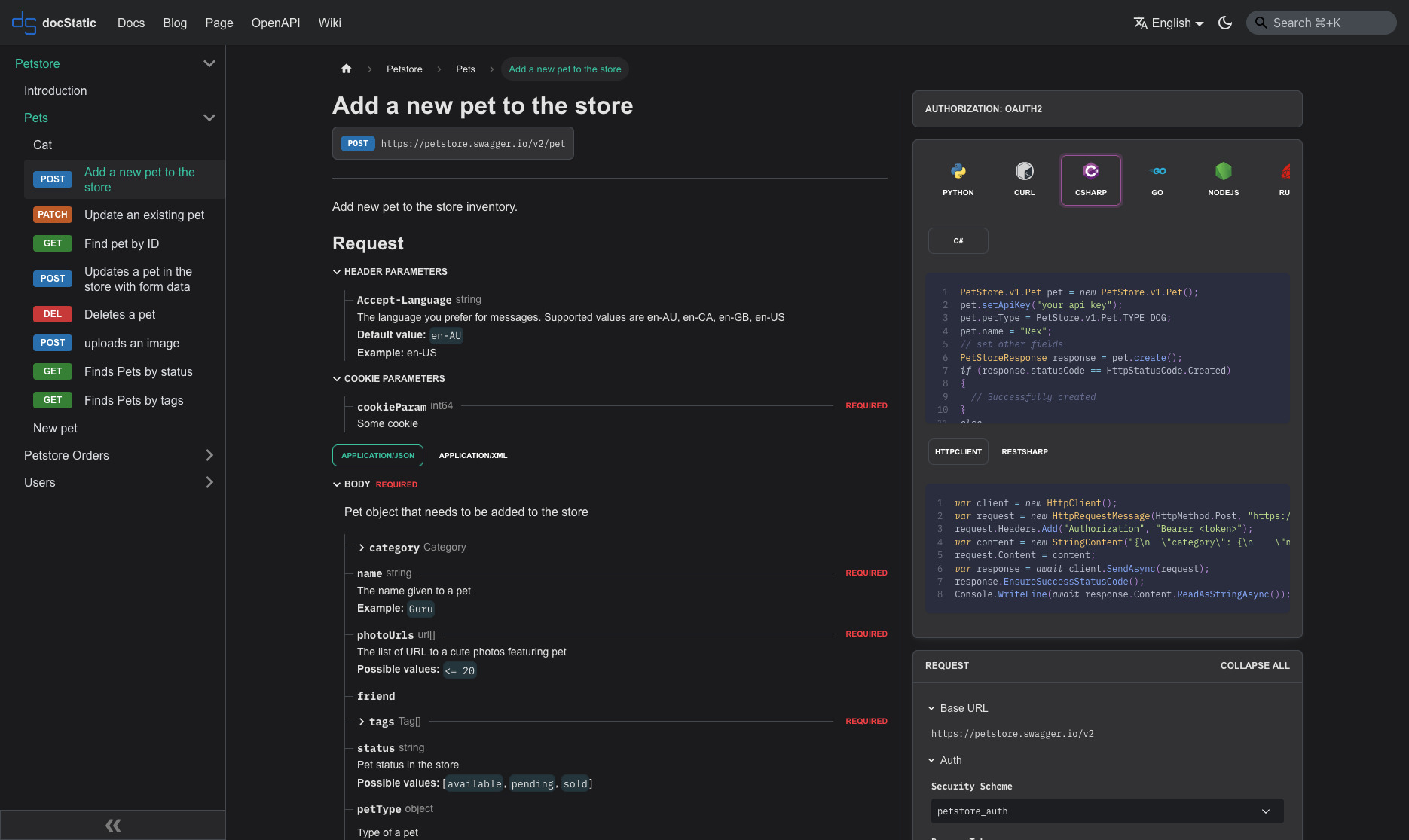Toggle dark mode moon icon
The height and width of the screenshot is (840, 1409).
pyautogui.click(x=1225, y=23)
